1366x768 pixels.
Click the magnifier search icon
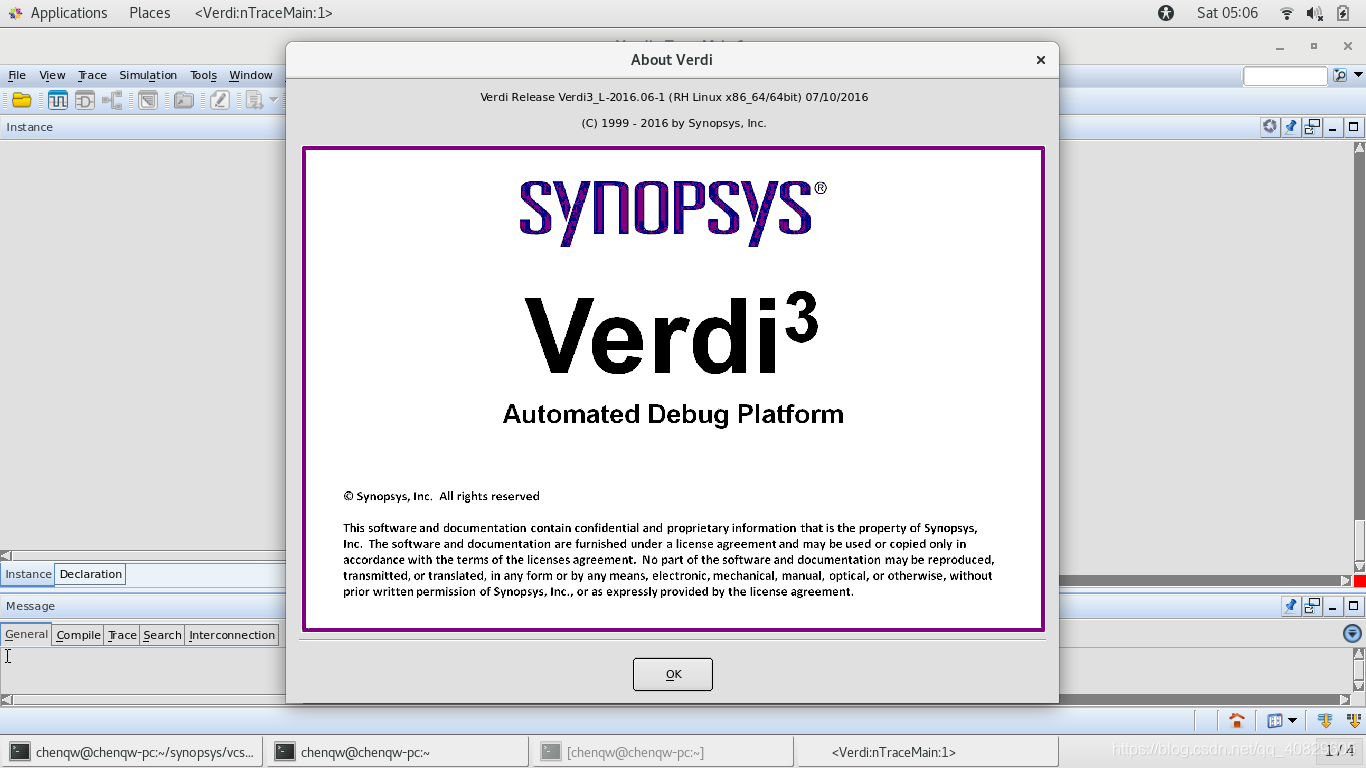[1340, 75]
